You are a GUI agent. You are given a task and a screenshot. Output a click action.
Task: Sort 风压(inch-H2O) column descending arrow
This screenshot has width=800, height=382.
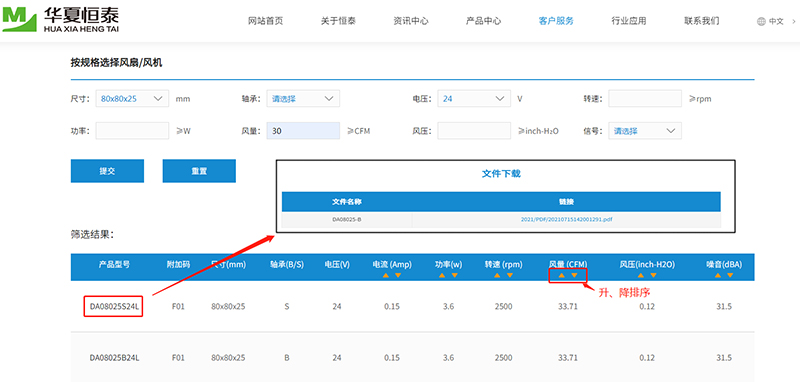[653, 275]
